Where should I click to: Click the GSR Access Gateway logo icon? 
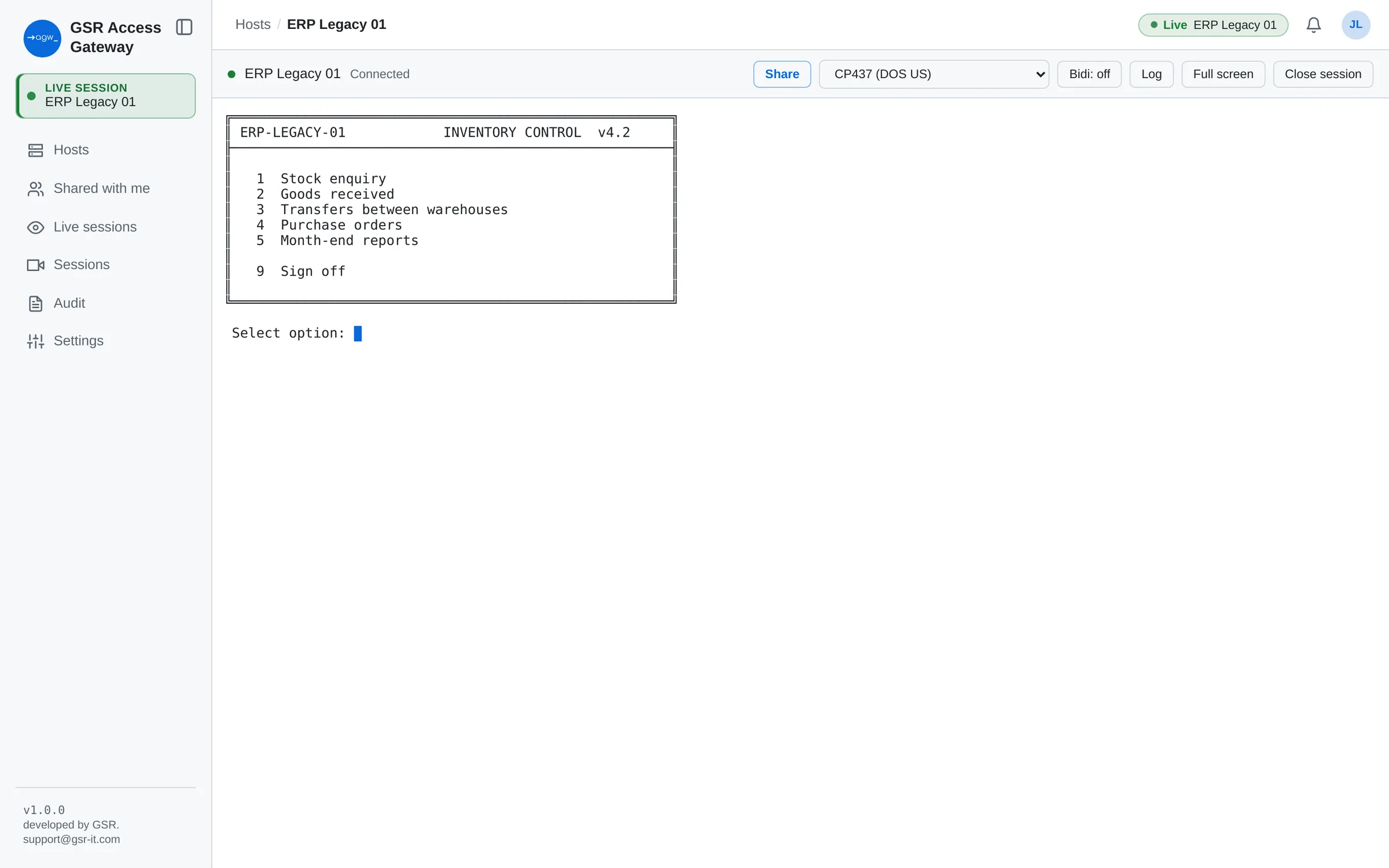[x=42, y=38]
